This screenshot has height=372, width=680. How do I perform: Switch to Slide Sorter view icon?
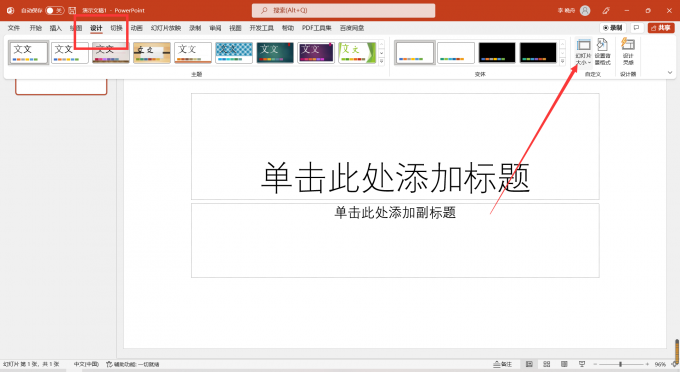pos(546,364)
